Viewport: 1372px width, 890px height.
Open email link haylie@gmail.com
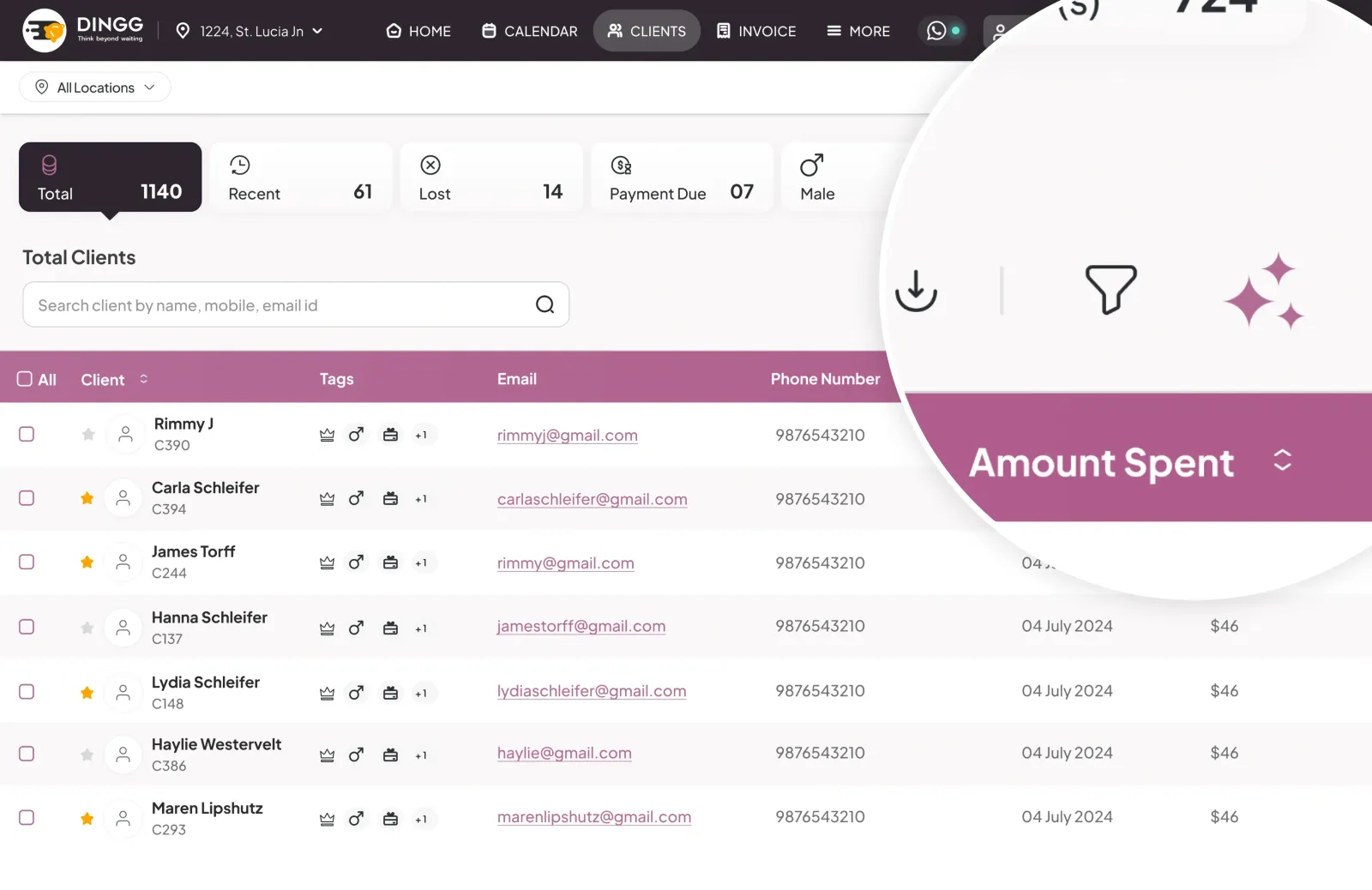pos(564,754)
